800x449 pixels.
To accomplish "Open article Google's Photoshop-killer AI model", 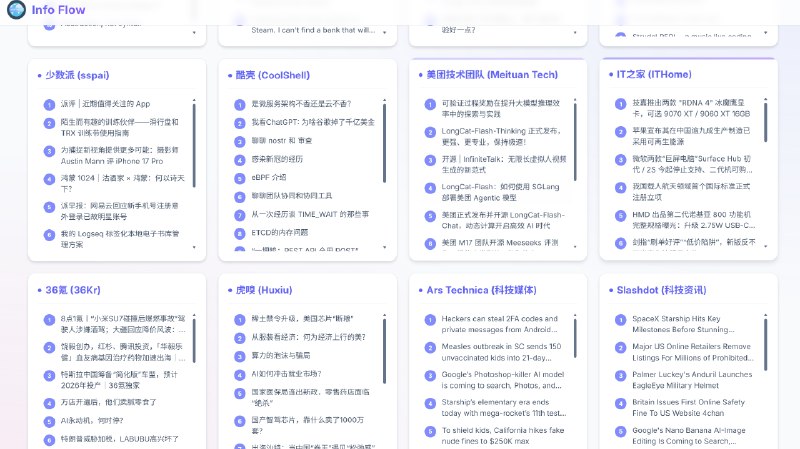I will coord(503,380).
